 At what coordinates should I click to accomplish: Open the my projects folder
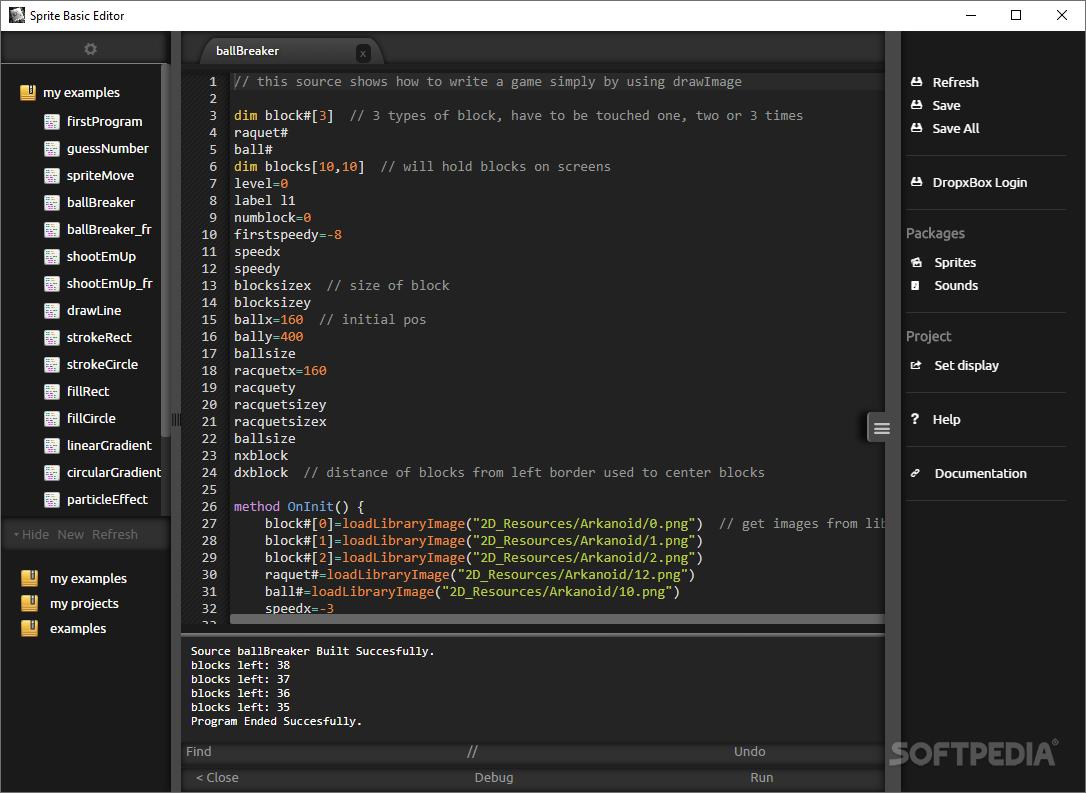pos(84,604)
